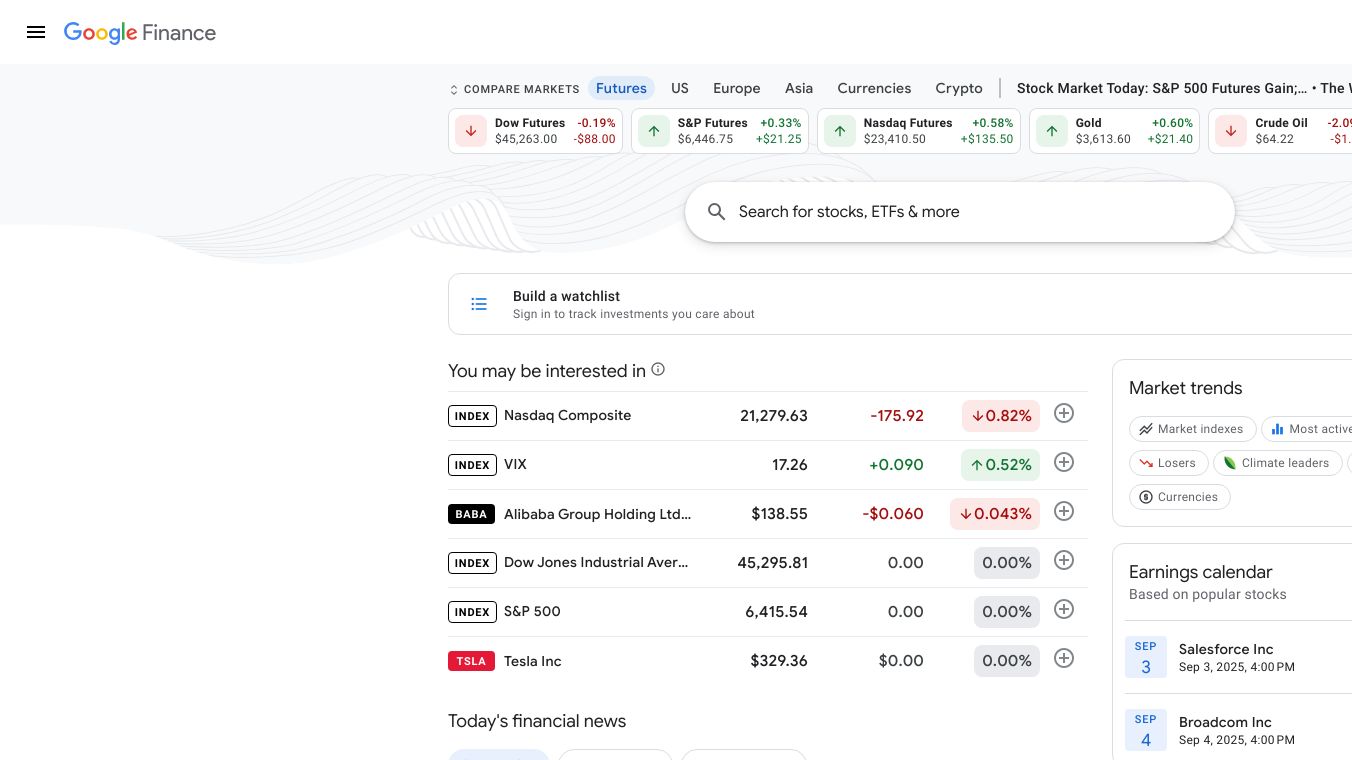This screenshot has height=760, width=1352.
Task: Open the Dow Futures card
Action: pos(535,131)
